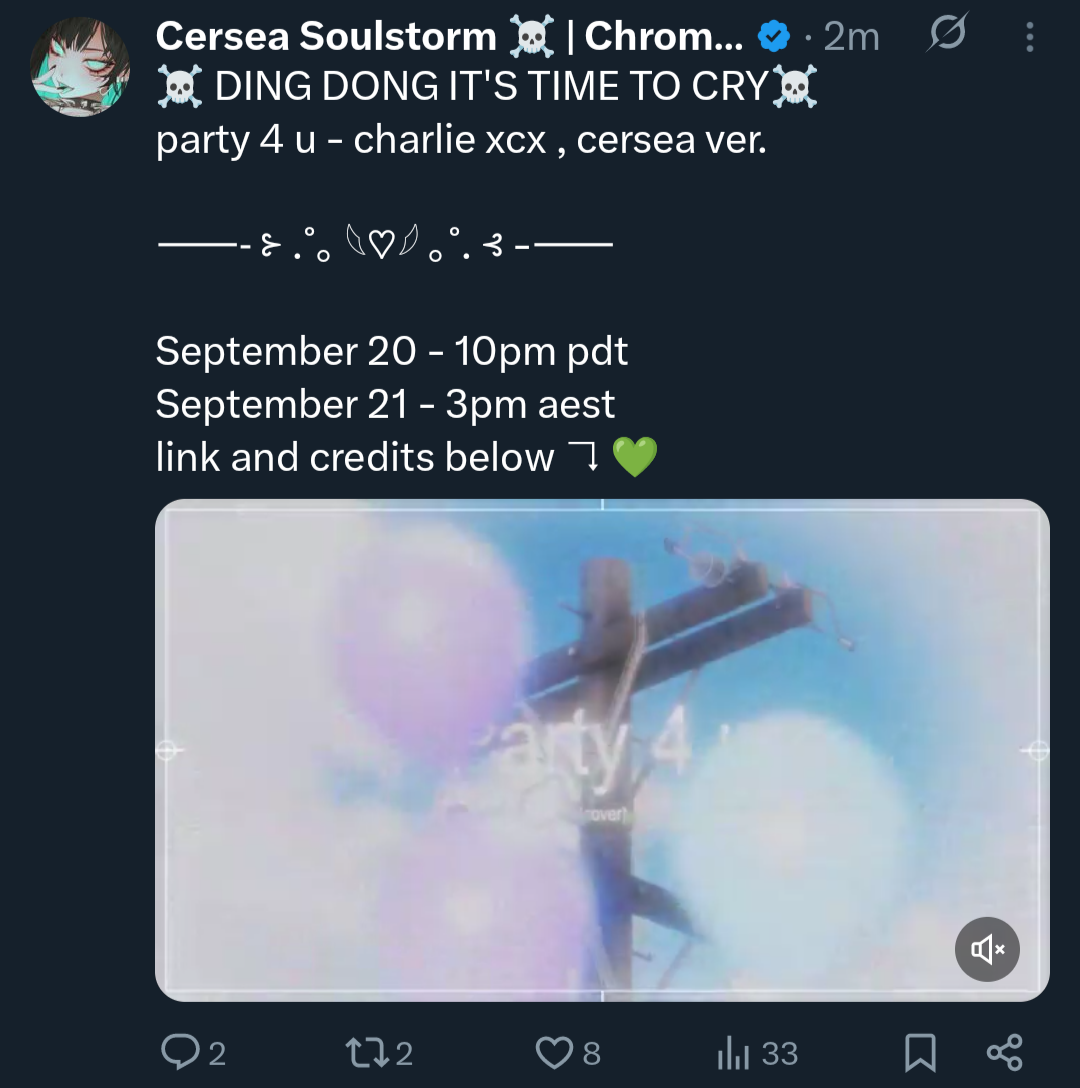Open Cersea's profile picture avatar
The width and height of the screenshot is (1080, 1088).
click(80, 67)
